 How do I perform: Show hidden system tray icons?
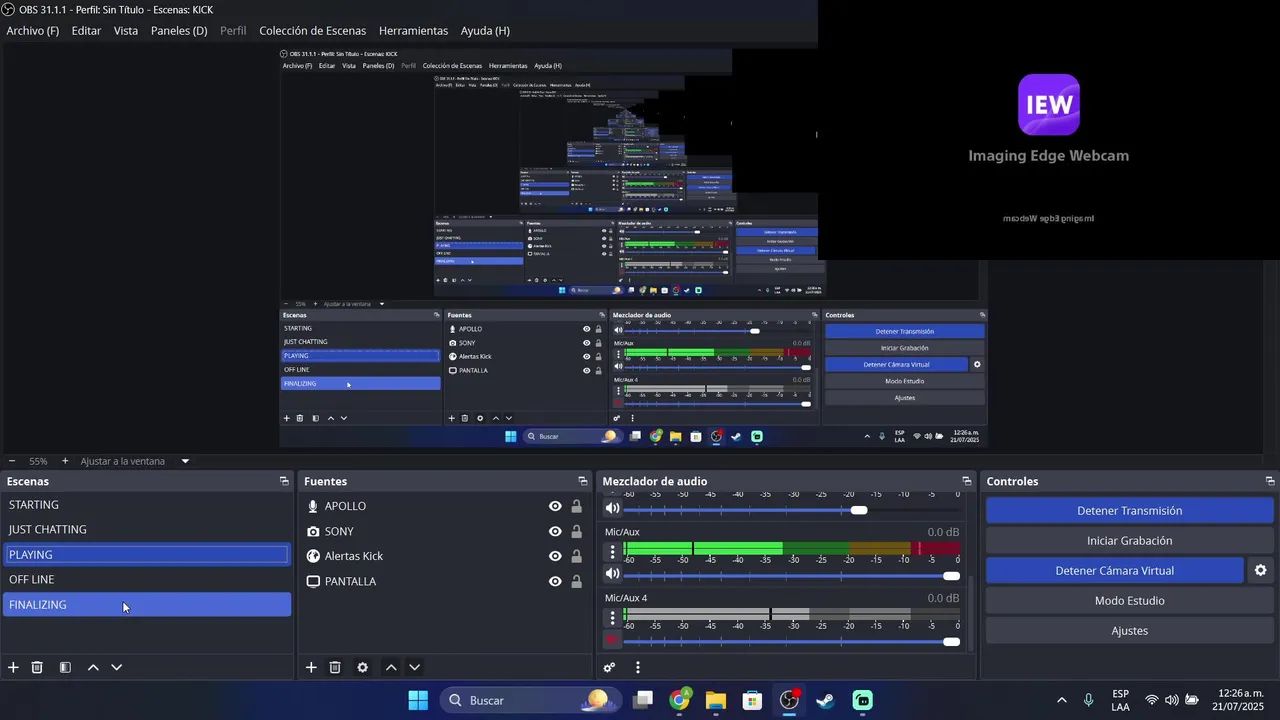(x=1061, y=700)
